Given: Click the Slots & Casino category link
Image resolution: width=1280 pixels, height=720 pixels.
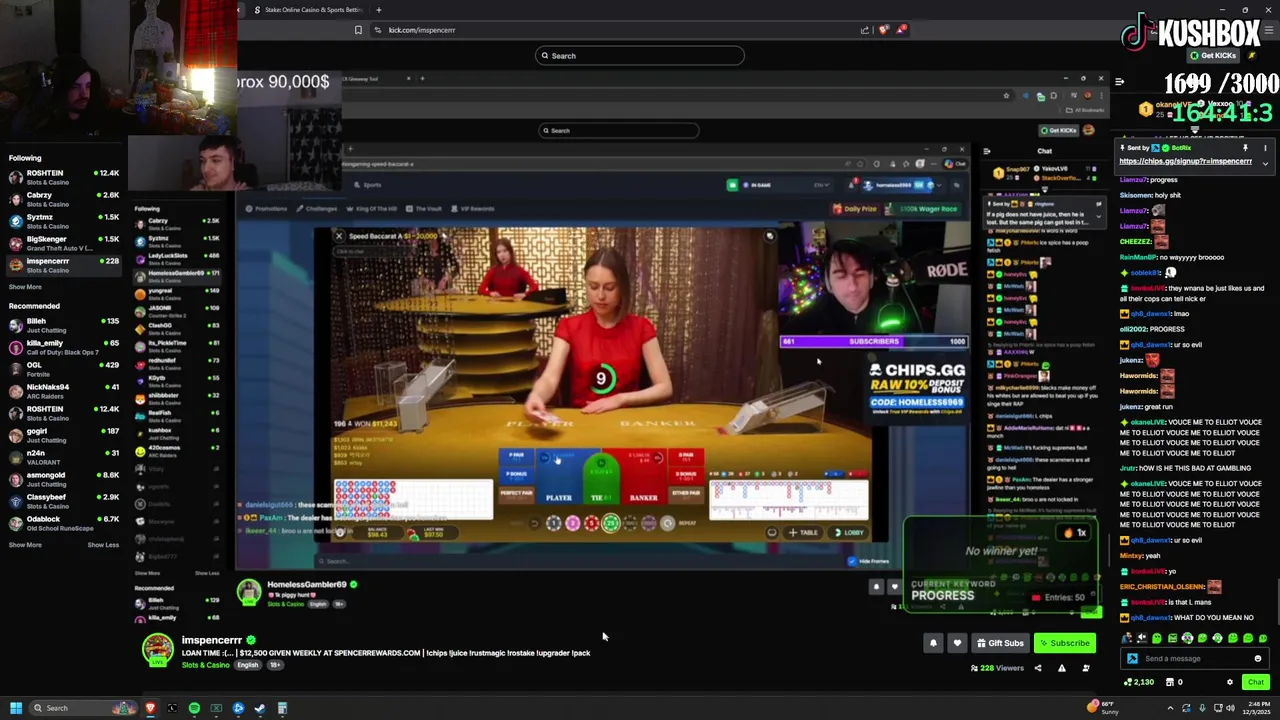Looking at the screenshot, I should tap(205, 665).
